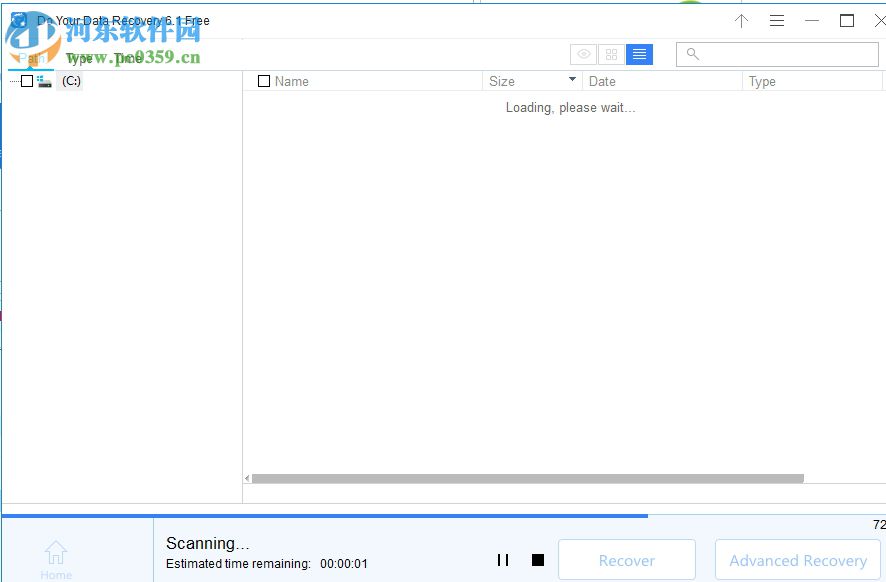
Task: Open the Size column filter dropdown
Action: pos(570,80)
